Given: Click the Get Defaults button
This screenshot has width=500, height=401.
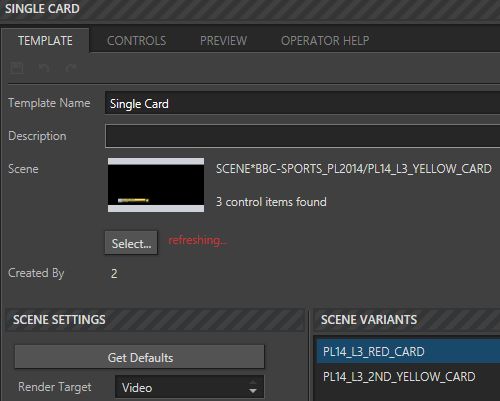Looking at the screenshot, I should [140, 357].
